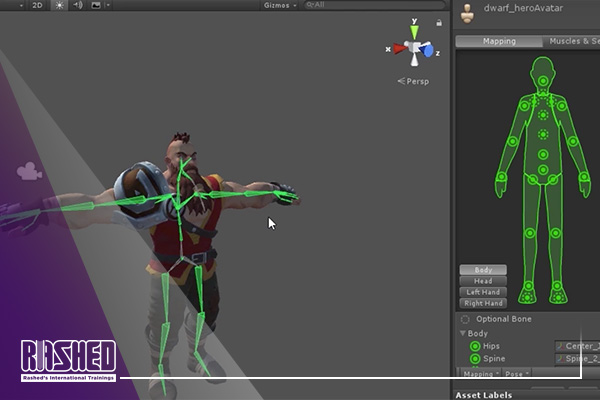Toggle the scene gizmo rotation lock
Screen dimensions: 600x400
439,23
